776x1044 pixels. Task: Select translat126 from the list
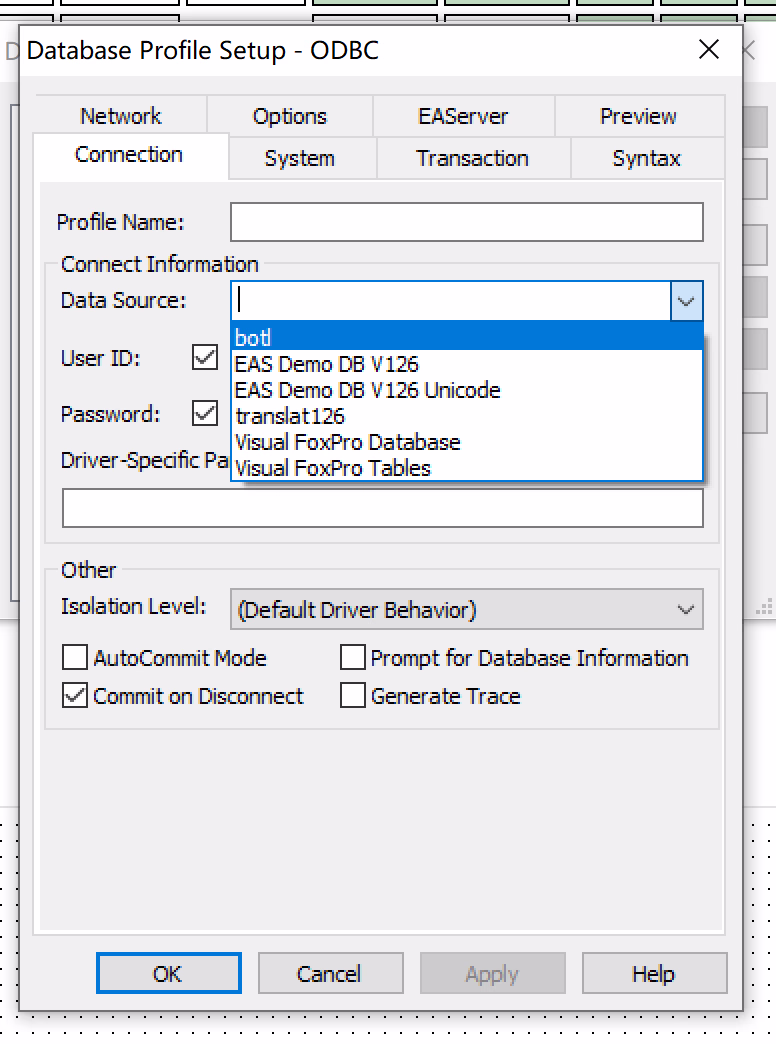coord(289,416)
